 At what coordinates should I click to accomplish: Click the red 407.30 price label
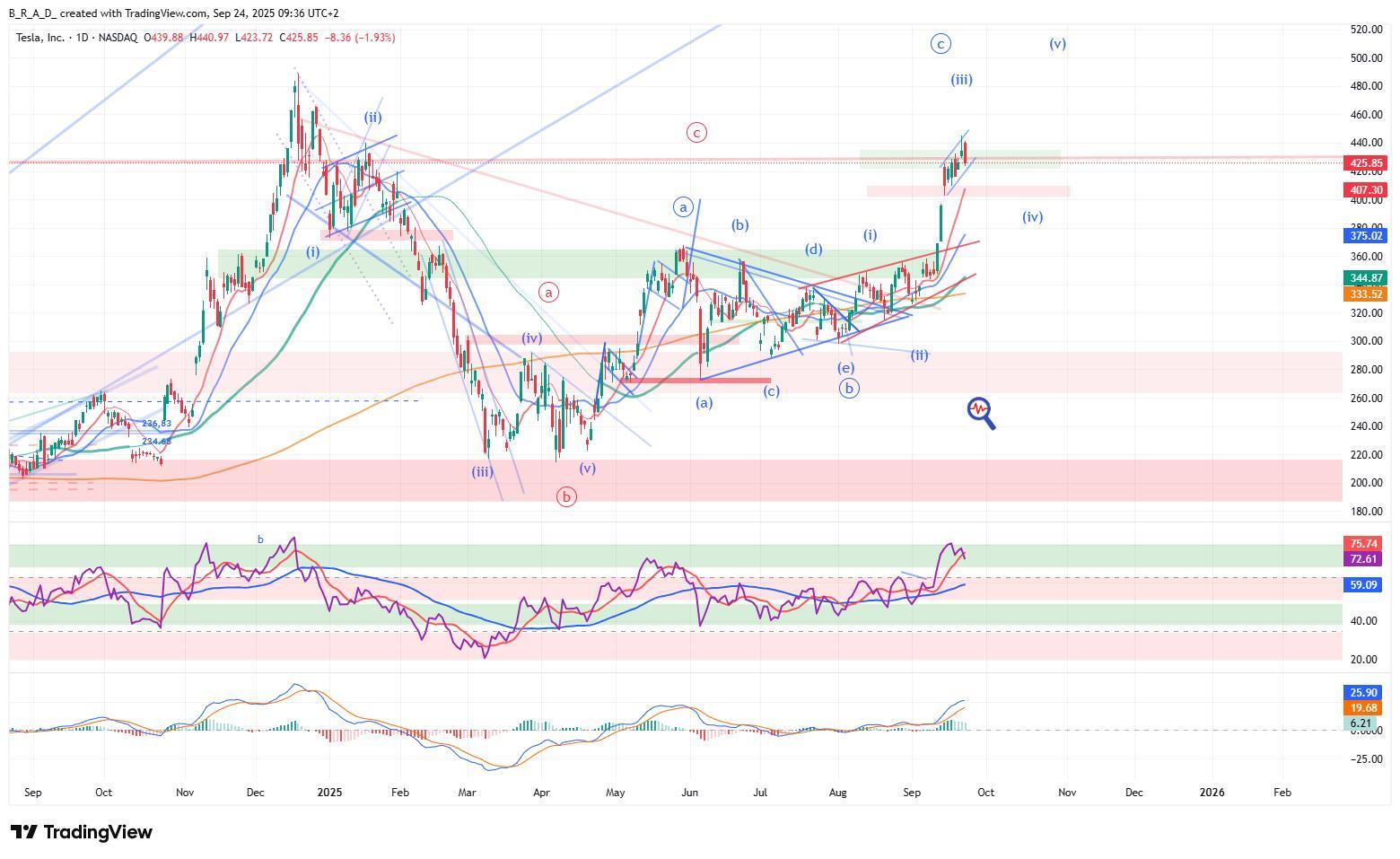pyautogui.click(x=1363, y=190)
